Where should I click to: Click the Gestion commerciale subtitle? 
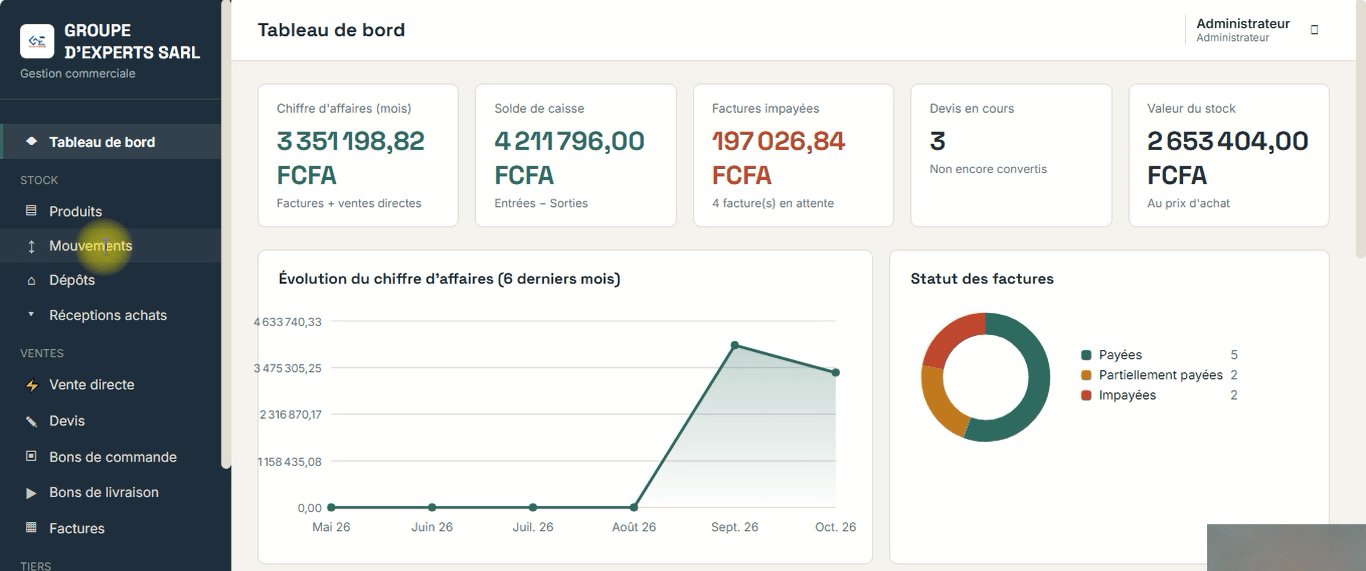coord(78,74)
